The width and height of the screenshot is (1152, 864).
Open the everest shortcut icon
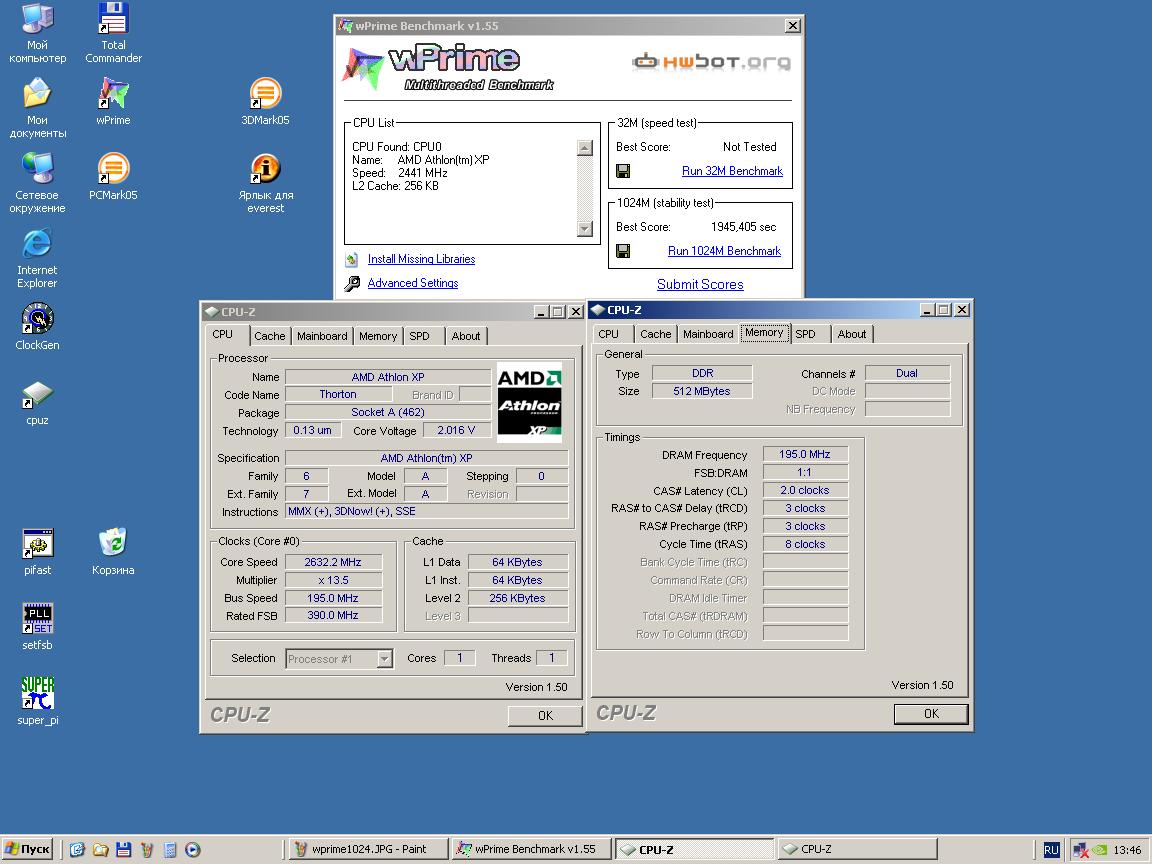click(x=265, y=184)
